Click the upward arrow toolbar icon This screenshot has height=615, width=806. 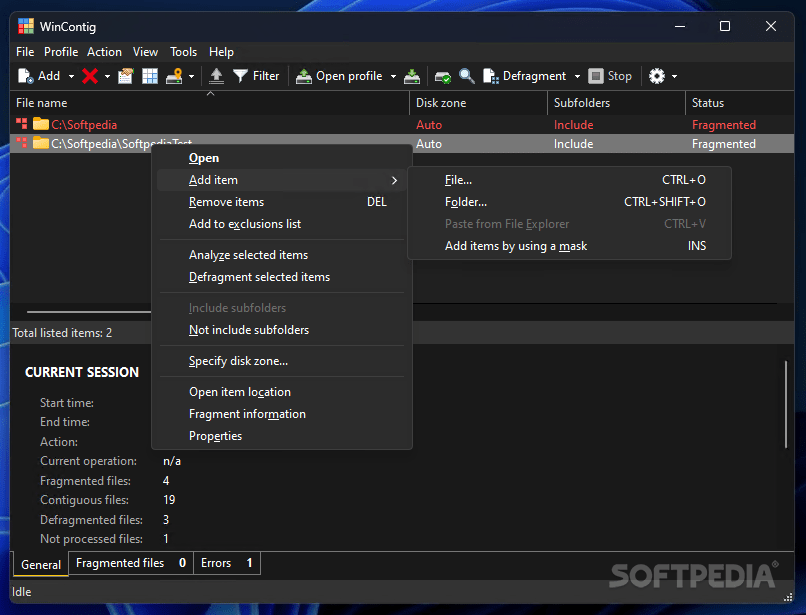[x=216, y=76]
